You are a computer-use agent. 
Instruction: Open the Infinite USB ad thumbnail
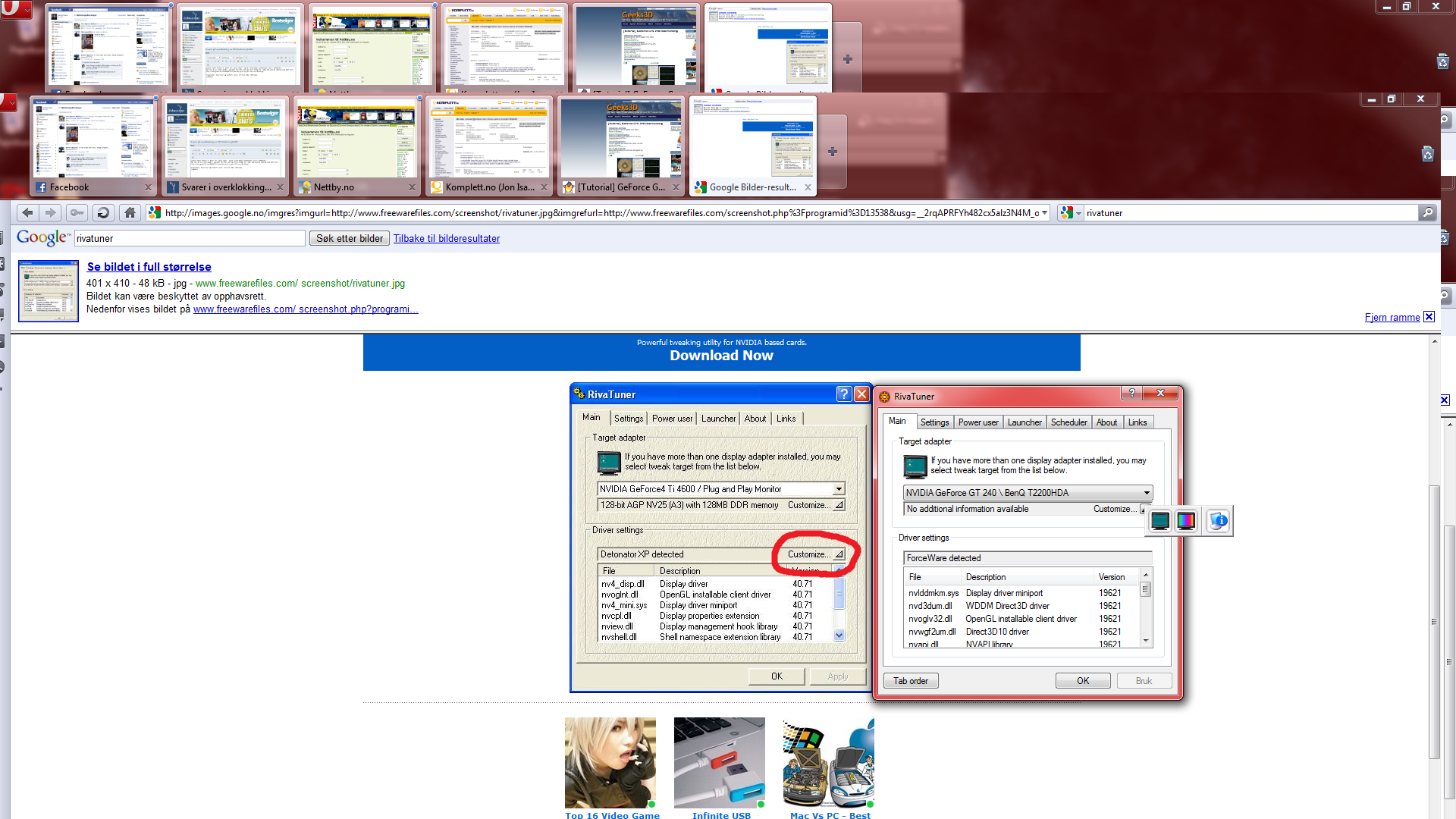tap(720, 763)
